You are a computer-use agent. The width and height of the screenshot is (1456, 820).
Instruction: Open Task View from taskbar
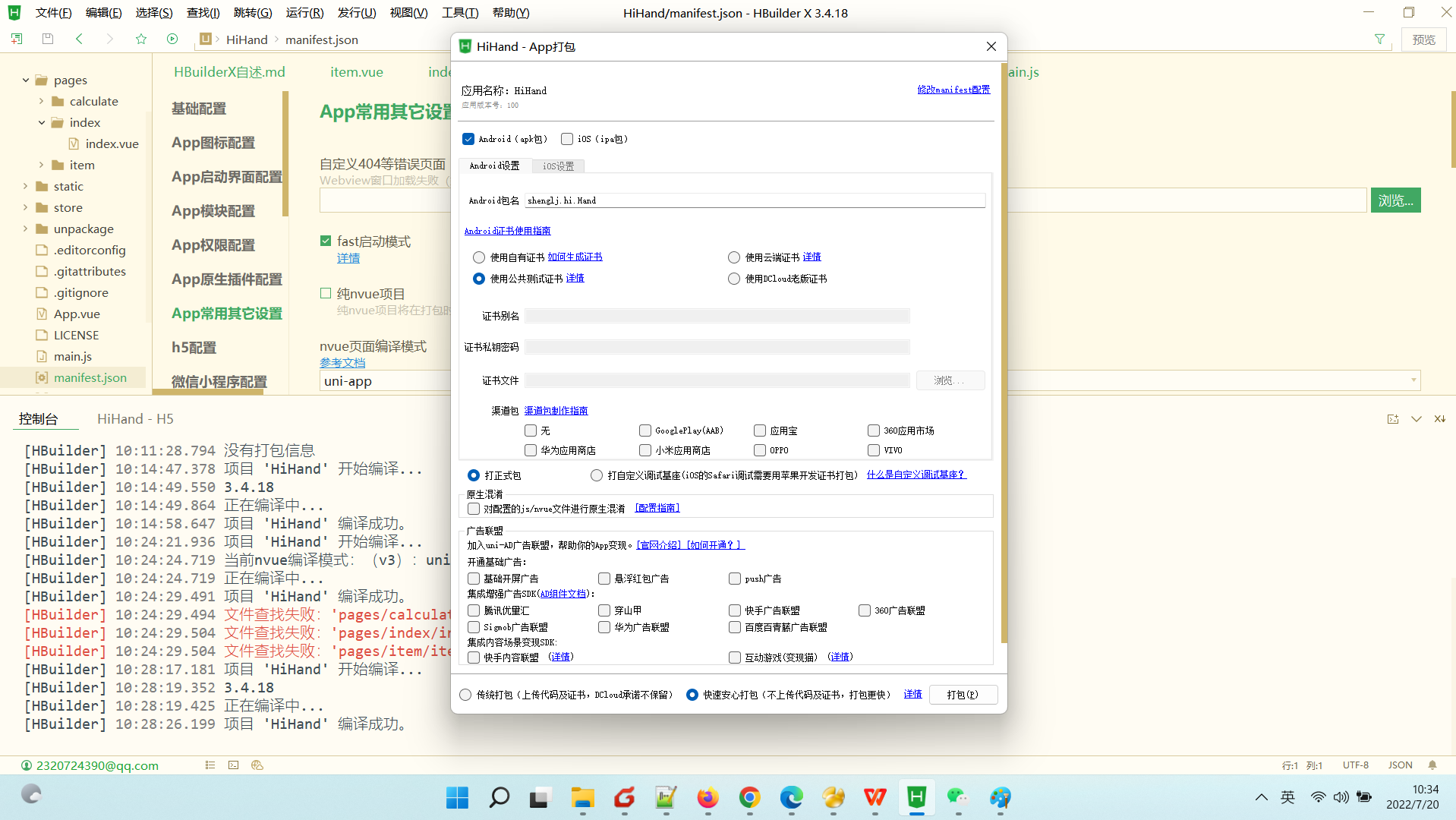click(539, 797)
